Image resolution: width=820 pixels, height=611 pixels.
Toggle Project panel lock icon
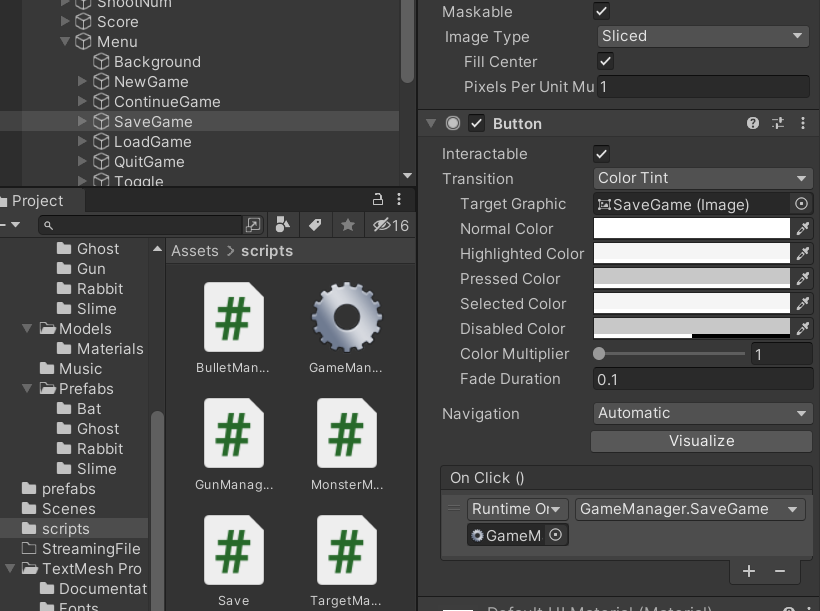point(378,199)
